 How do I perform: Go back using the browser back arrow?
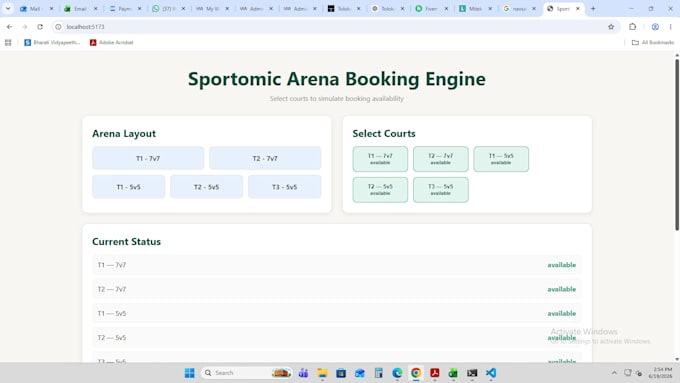click(x=10, y=27)
